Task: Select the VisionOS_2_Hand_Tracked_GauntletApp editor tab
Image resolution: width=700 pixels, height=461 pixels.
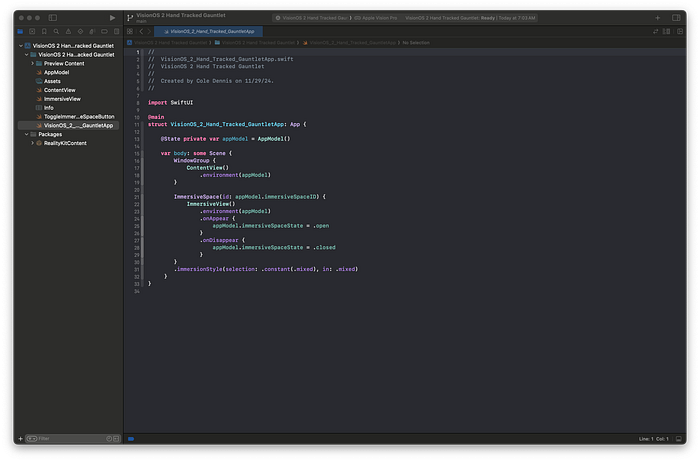Action: pos(208,32)
